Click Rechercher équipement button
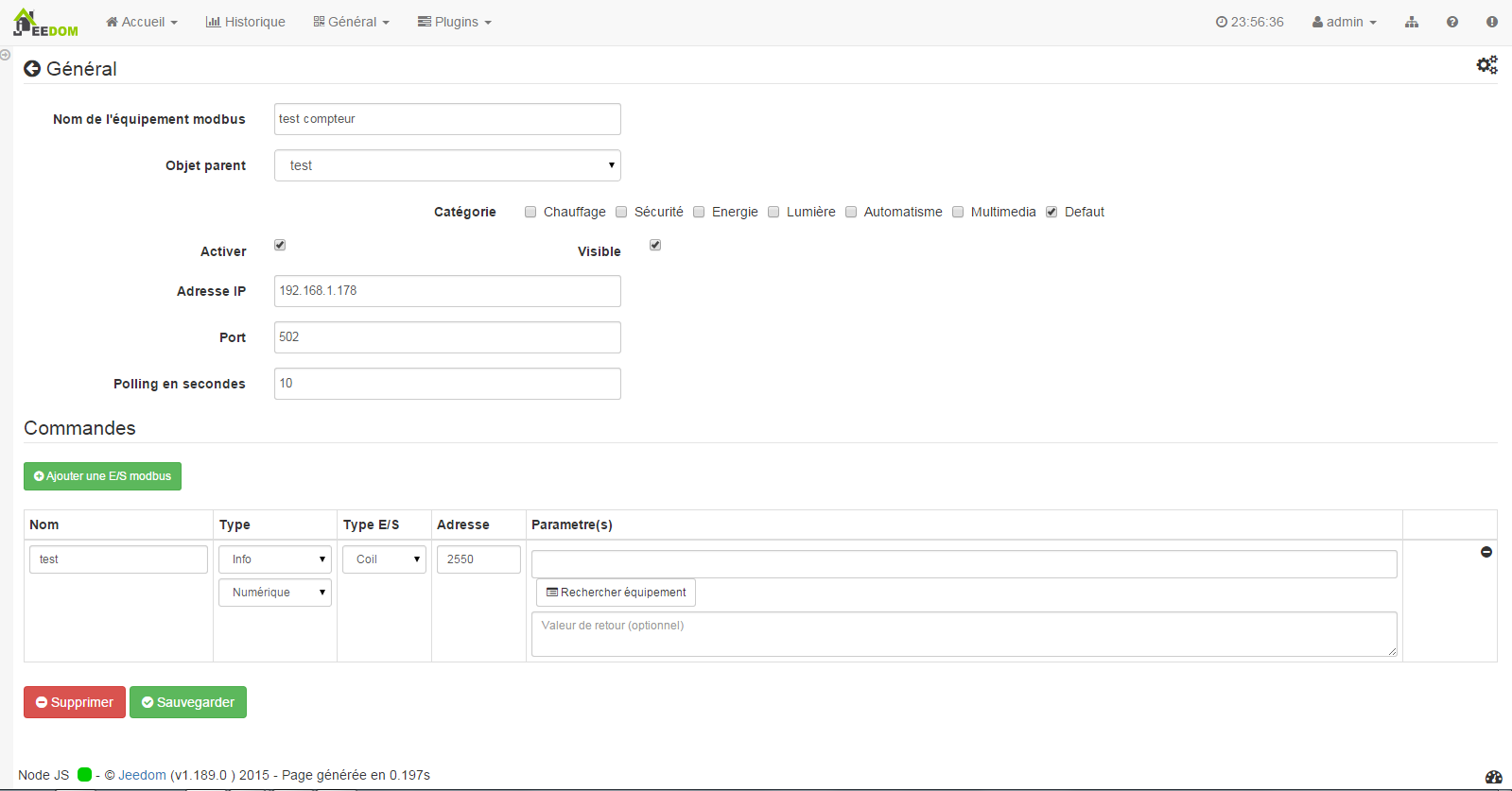 click(x=616, y=593)
